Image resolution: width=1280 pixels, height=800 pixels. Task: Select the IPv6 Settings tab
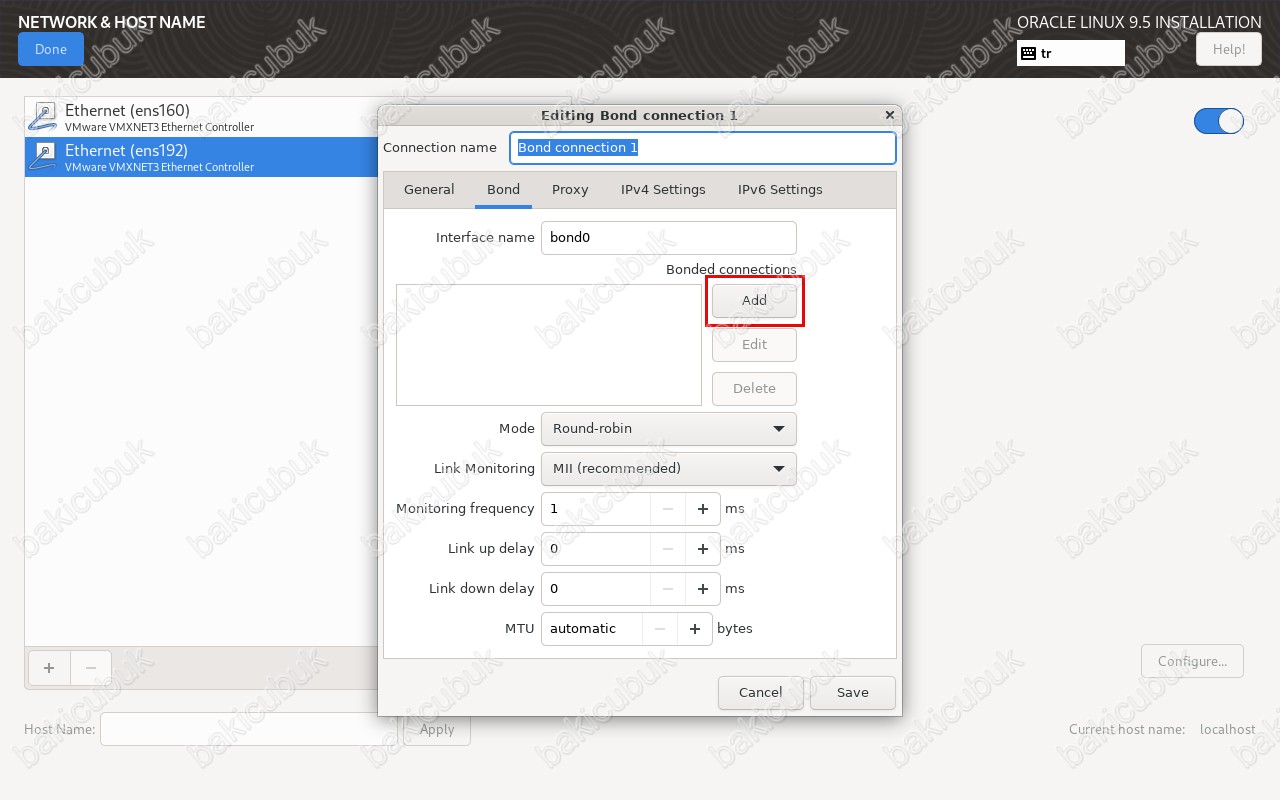pyautogui.click(x=780, y=190)
